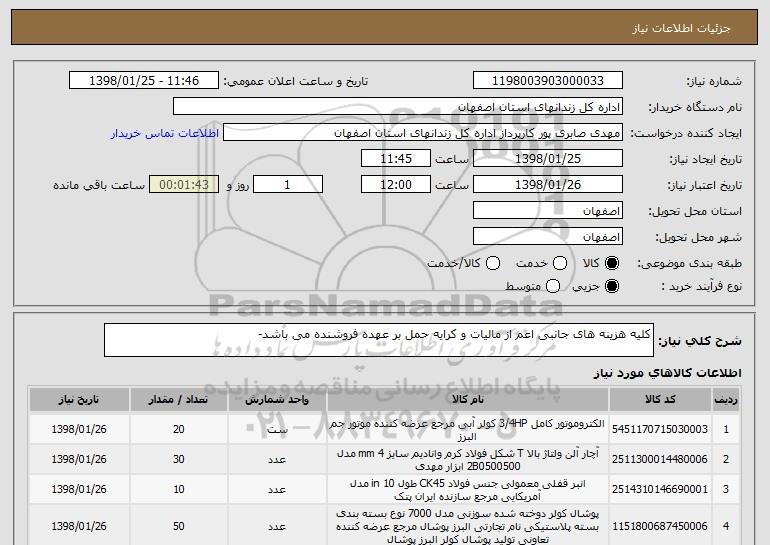770x545 pixels.
Task: Select the کالا radio button
Action: pos(612,263)
